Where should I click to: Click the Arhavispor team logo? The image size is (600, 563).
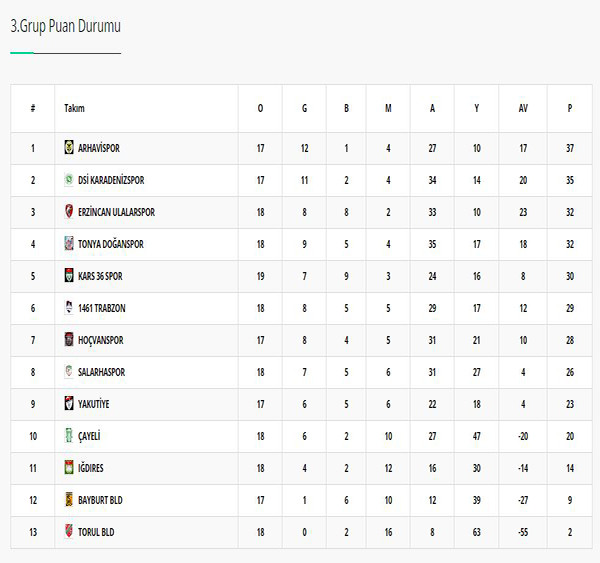(x=69, y=148)
